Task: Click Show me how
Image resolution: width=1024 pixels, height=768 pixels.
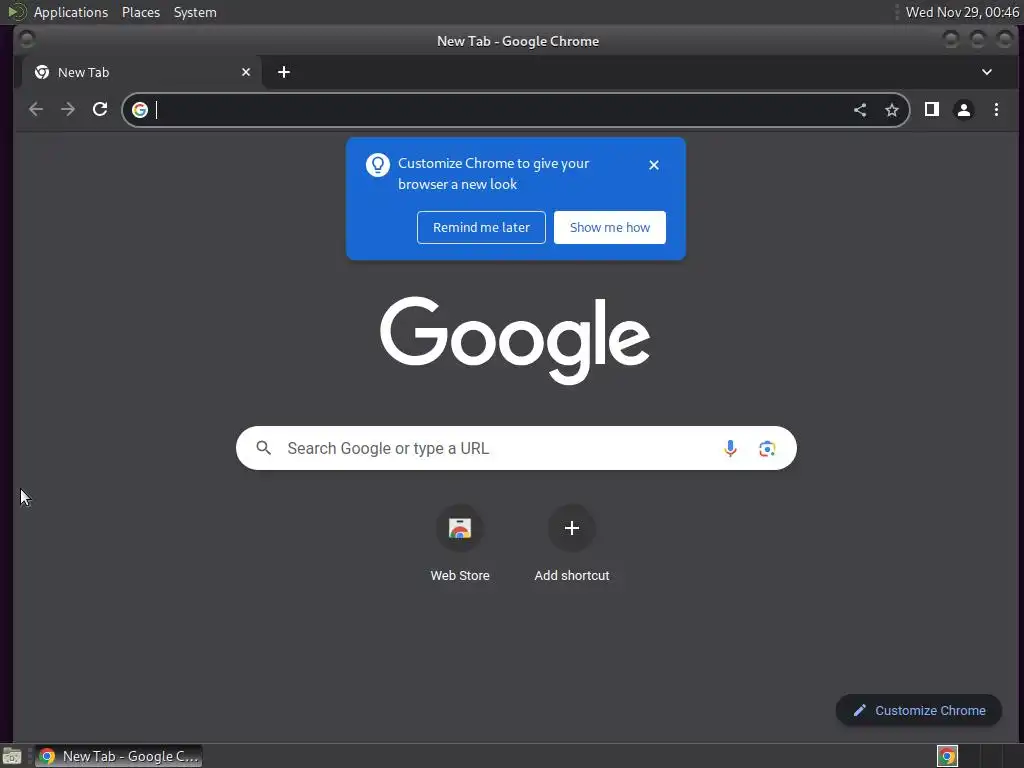Action: (609, 227)
